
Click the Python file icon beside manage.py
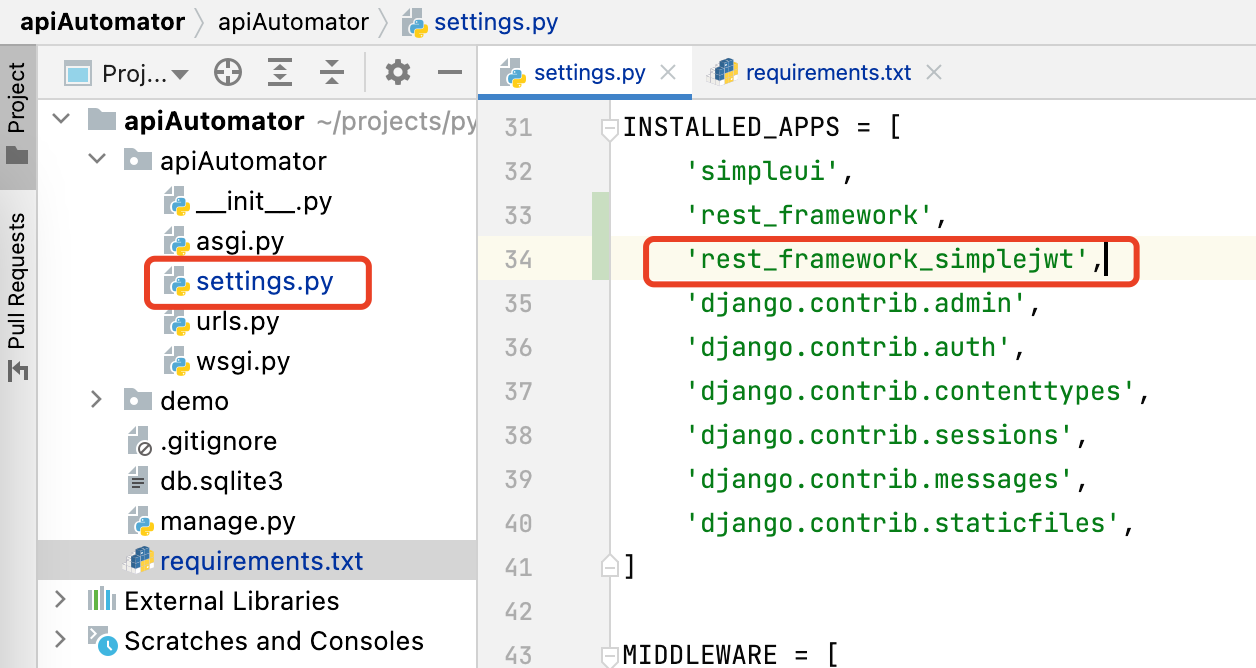coord(139,521)
